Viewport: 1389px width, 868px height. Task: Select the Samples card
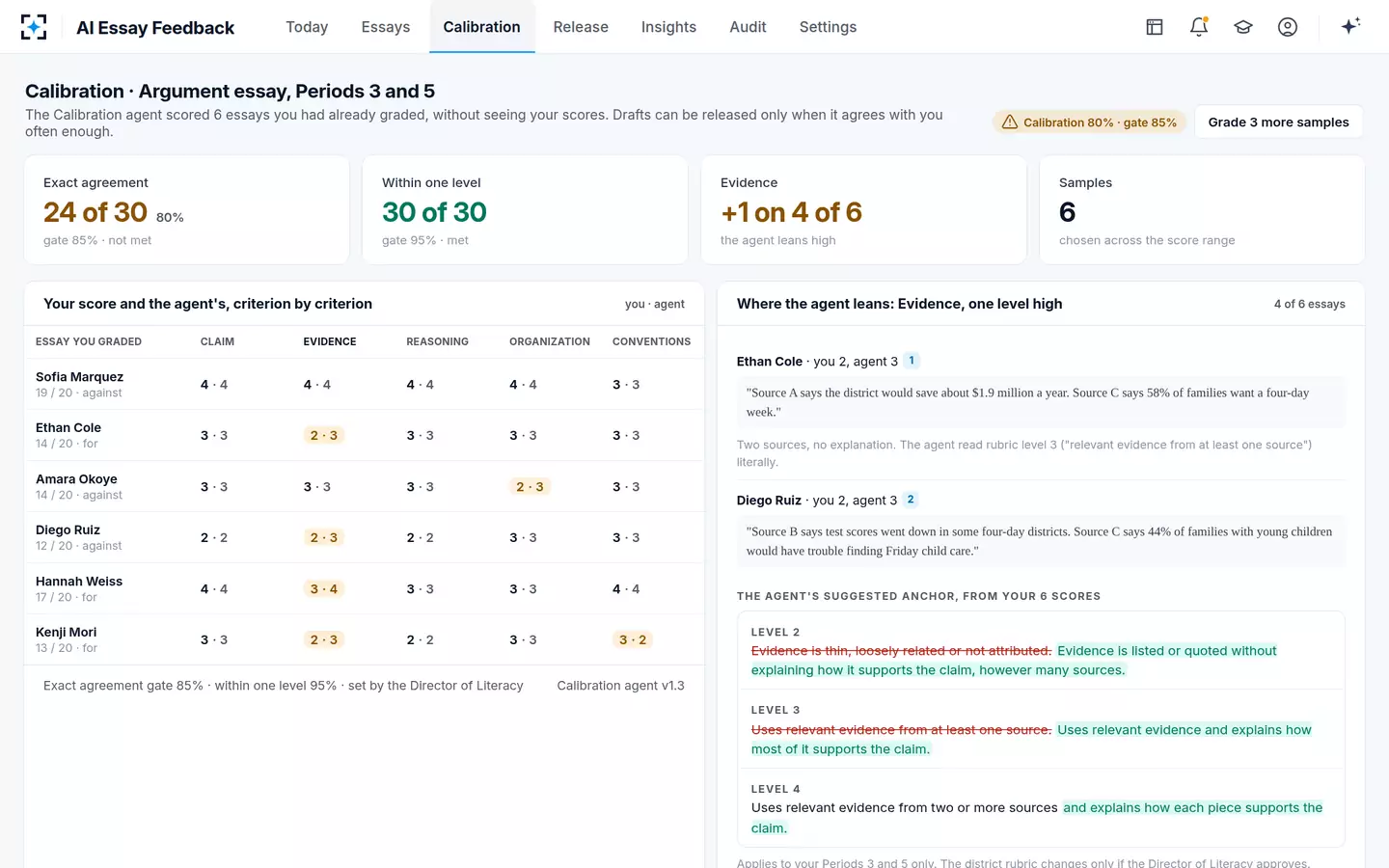1202,210
